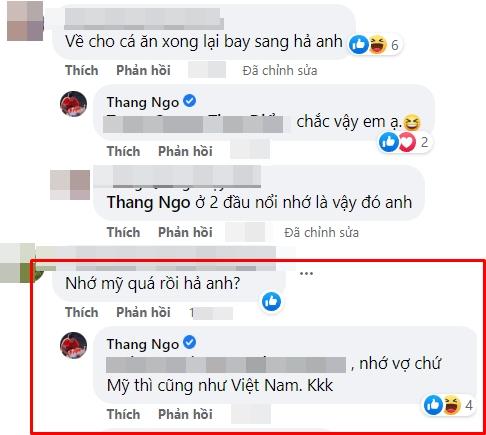Open the mentioned 'Thang Ngo' profile link in comment

(x=148, y=203)
